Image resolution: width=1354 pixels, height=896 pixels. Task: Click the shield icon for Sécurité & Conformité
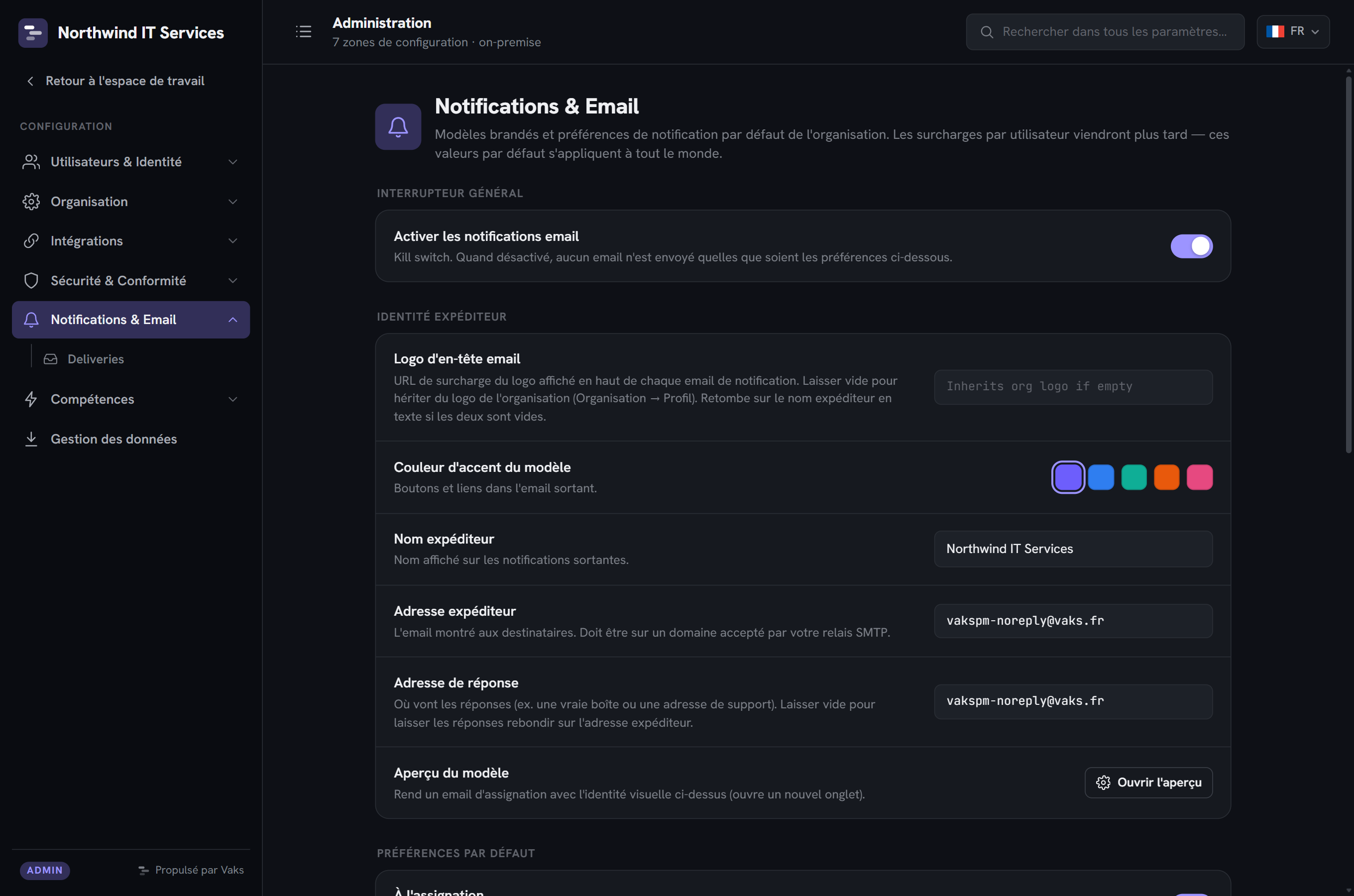point(31,281)
